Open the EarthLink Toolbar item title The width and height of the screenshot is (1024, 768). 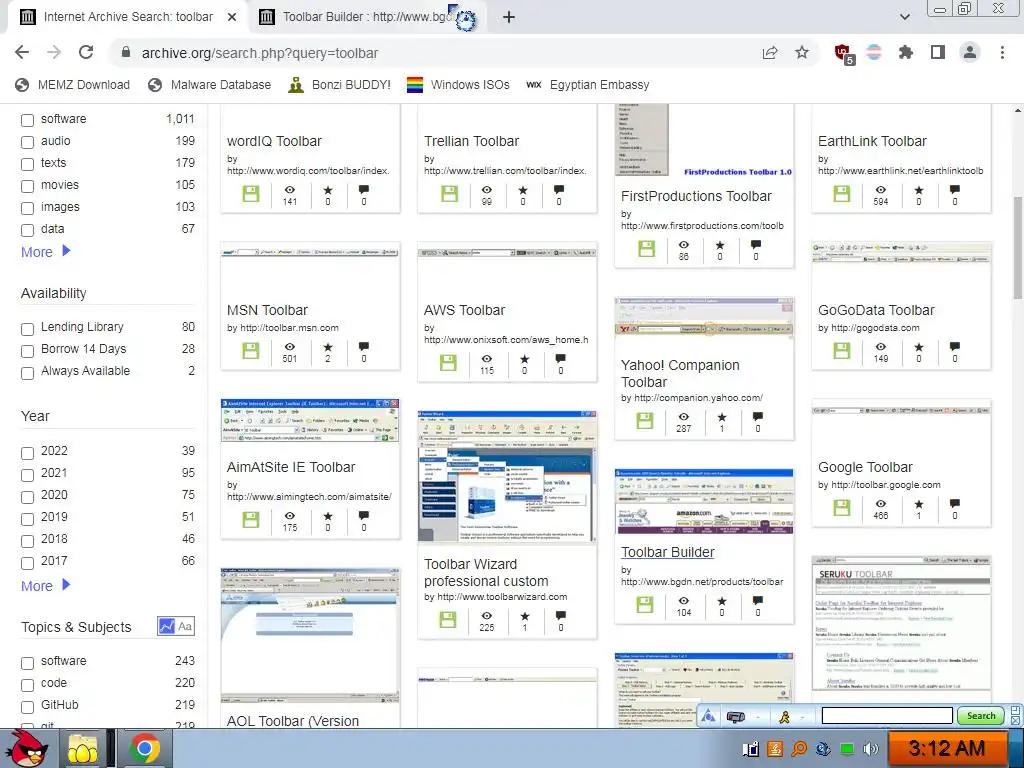872,141
